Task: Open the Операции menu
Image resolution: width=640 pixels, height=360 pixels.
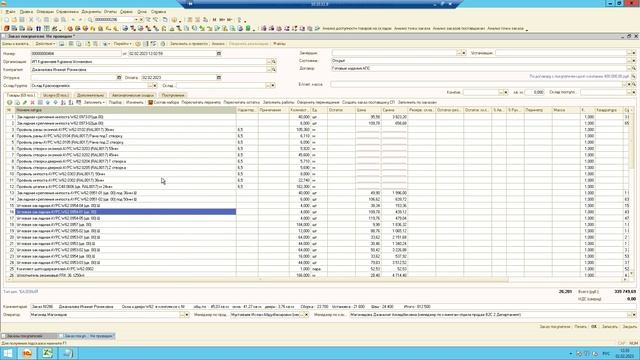Action: point(45,12)
